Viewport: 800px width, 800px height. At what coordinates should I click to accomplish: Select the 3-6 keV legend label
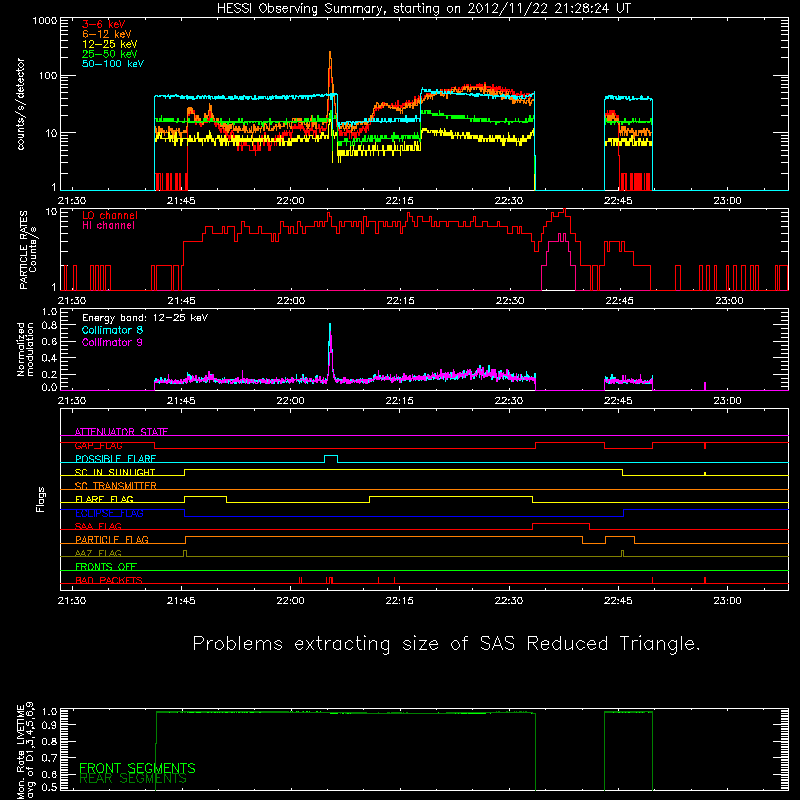[x=104, y=24]
